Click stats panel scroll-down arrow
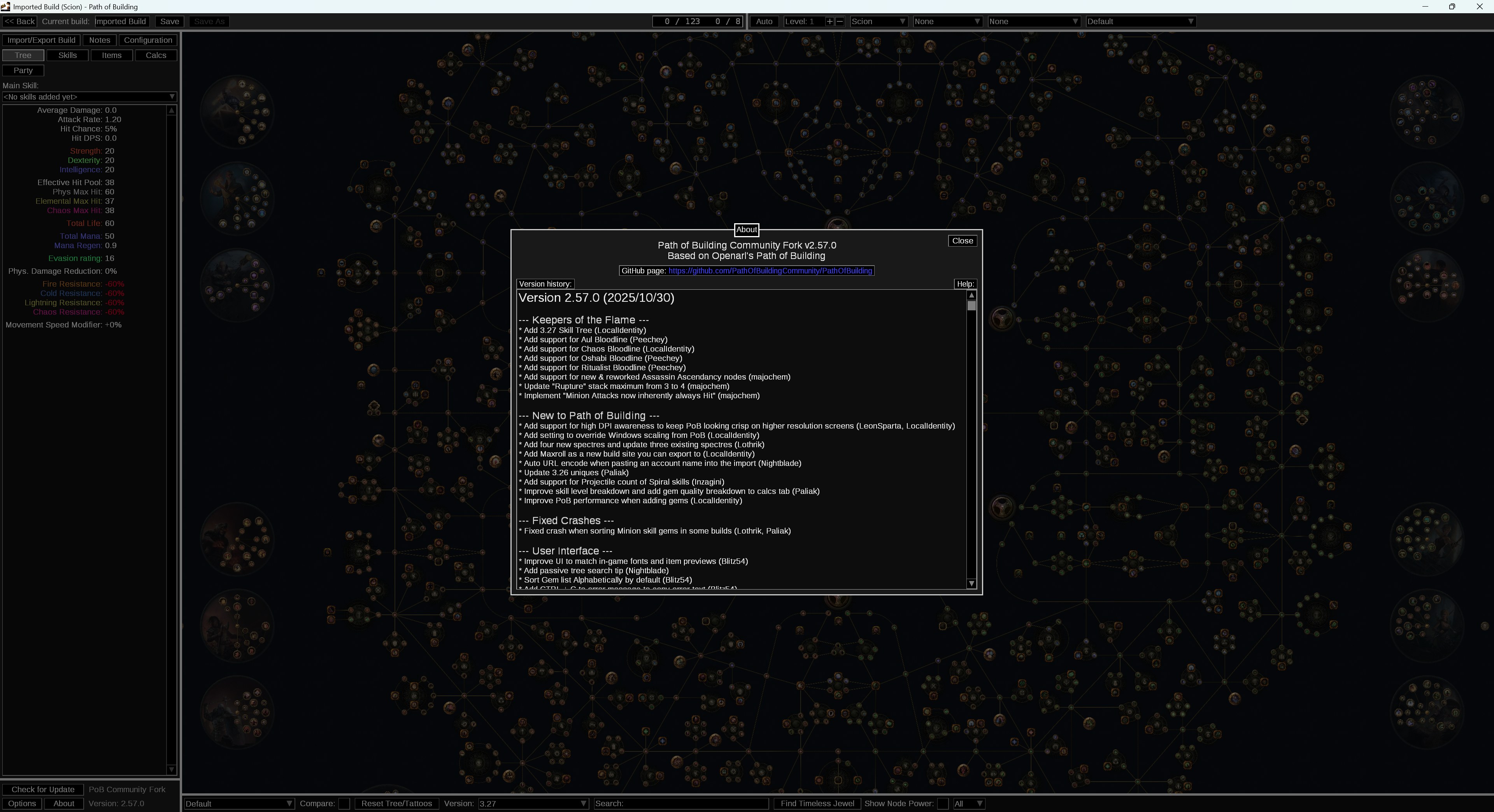1494x812 pixels. point(171,769)
